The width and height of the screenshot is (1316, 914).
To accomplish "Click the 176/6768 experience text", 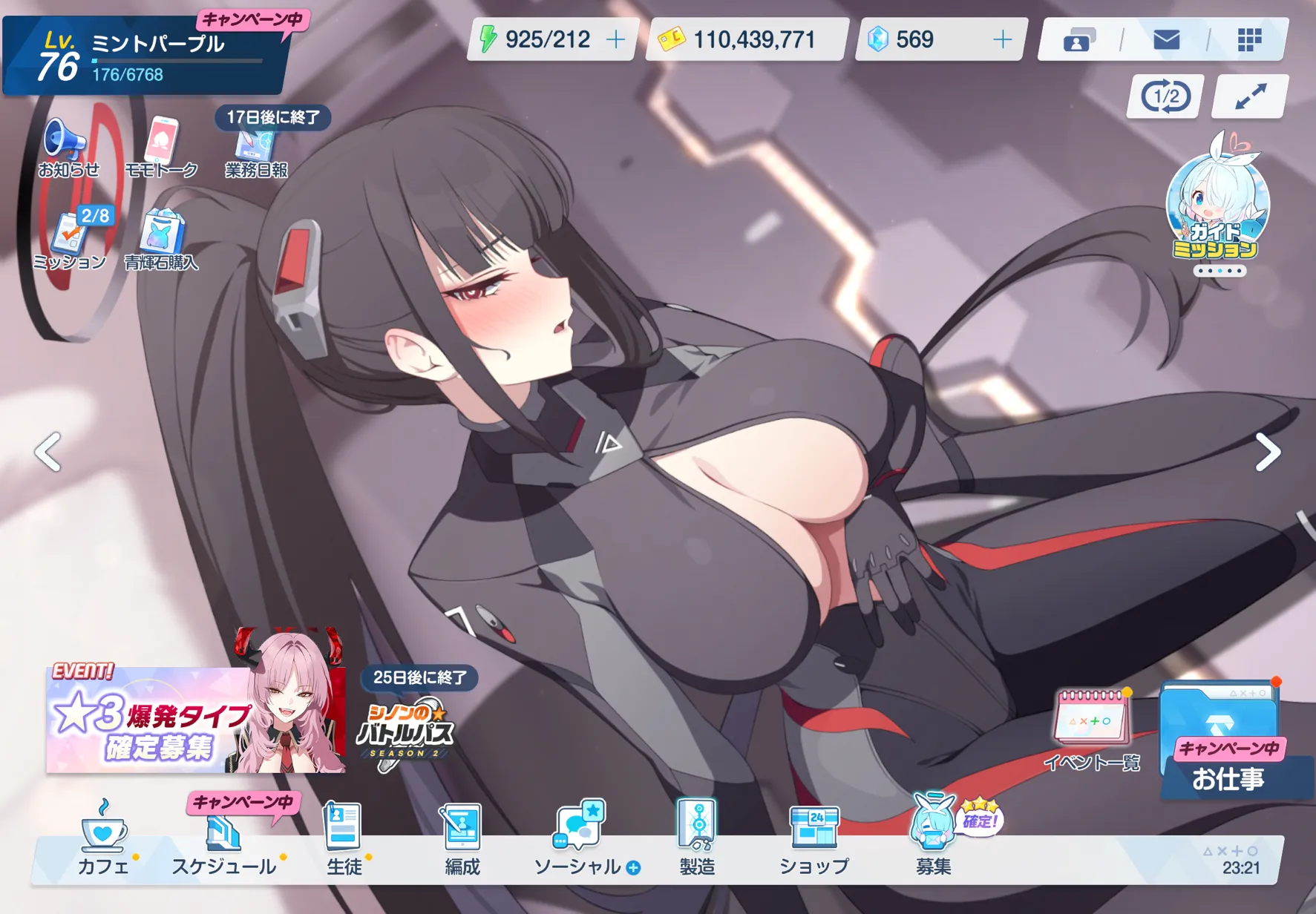I will 128,75.
